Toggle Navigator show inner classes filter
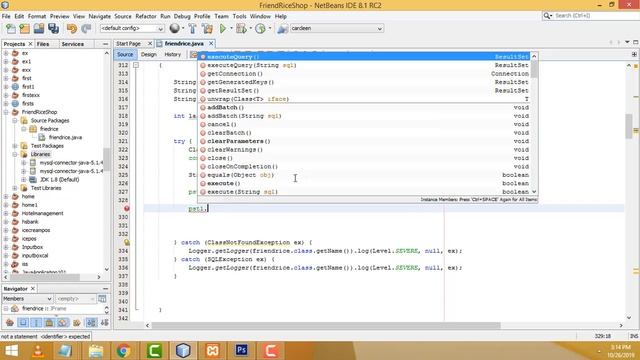This screenshot has height=360, width=640. click(63, 323)
